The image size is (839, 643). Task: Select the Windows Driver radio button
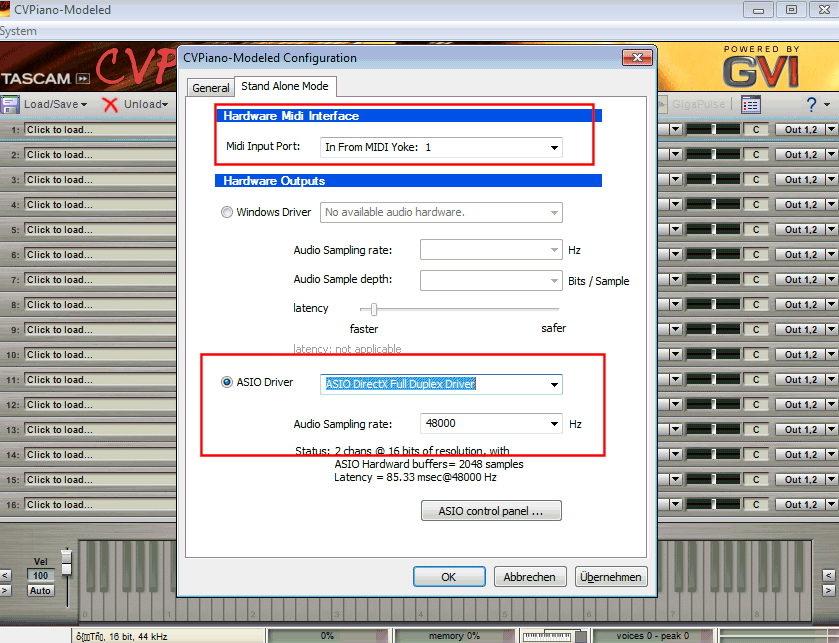point(227,212)
